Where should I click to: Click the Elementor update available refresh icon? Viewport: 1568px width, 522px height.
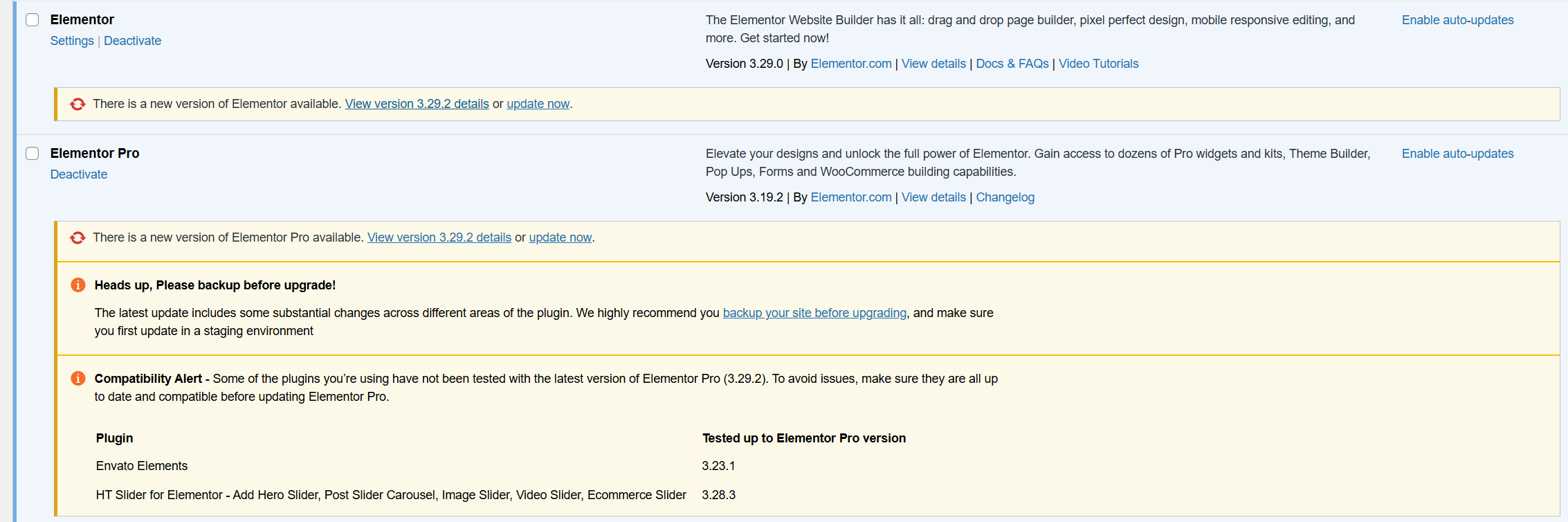[78, 104]
